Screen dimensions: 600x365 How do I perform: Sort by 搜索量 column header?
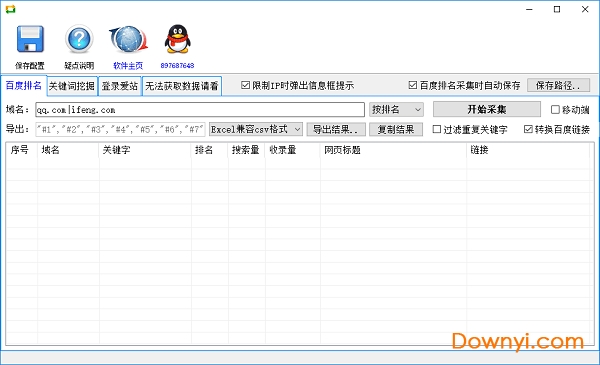coord(246,150)
